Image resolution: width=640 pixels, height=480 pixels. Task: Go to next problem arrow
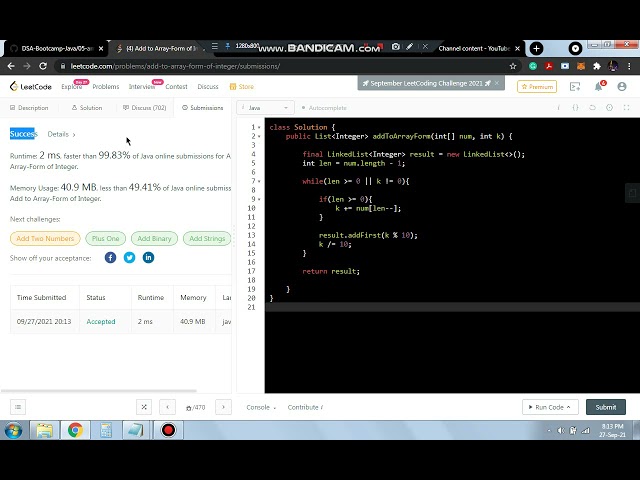(x=223, y=407)
